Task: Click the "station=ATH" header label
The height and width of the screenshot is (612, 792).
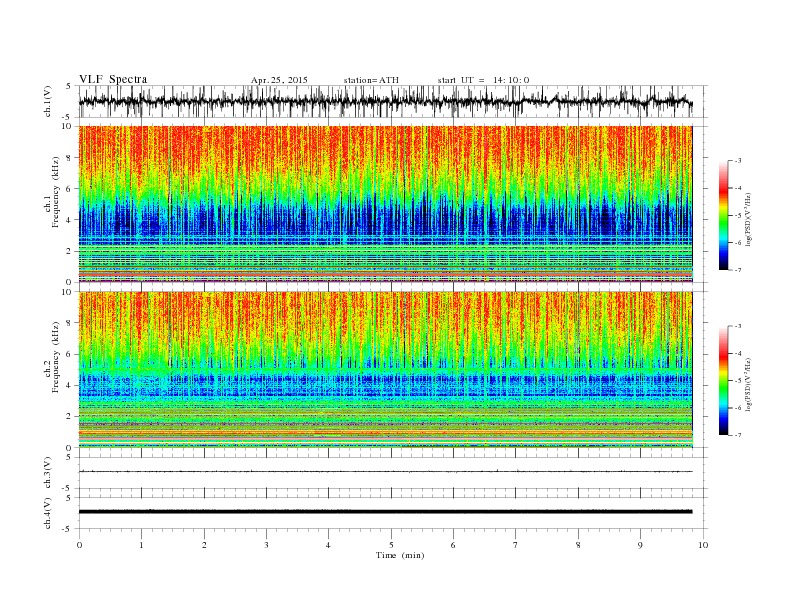Action: [371, 80]
